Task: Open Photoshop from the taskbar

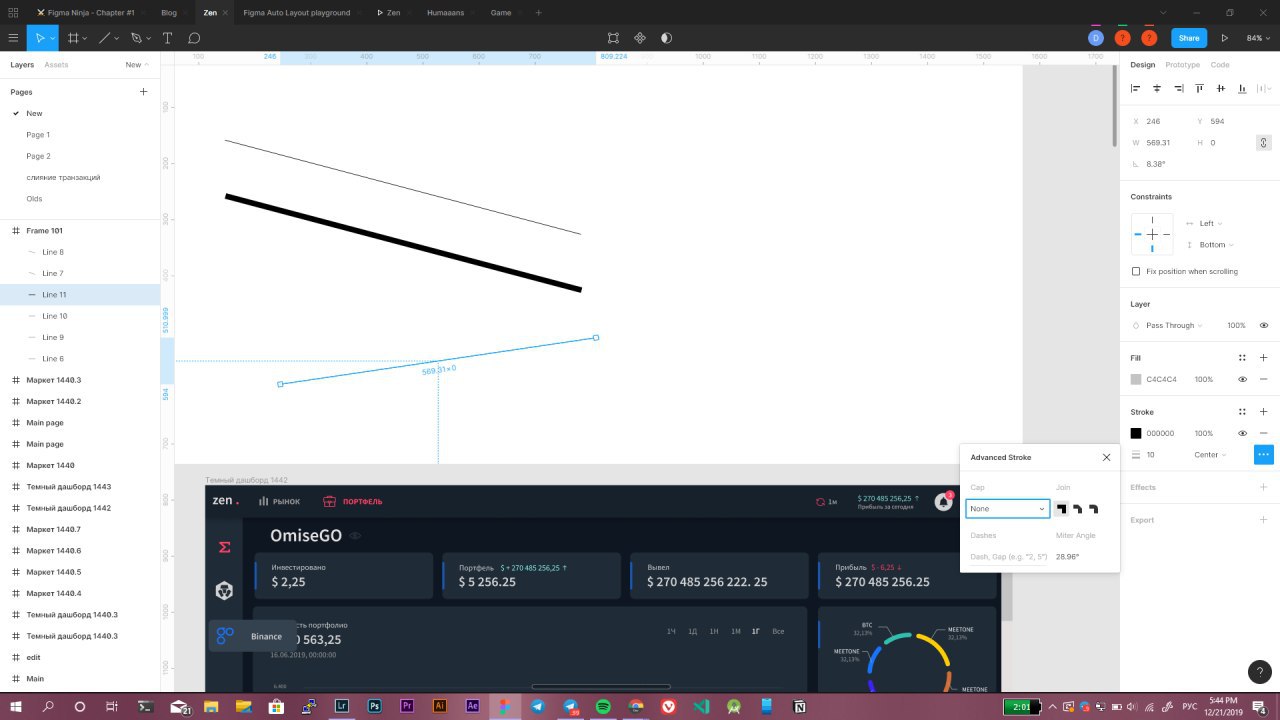Action: pos(375,706)
